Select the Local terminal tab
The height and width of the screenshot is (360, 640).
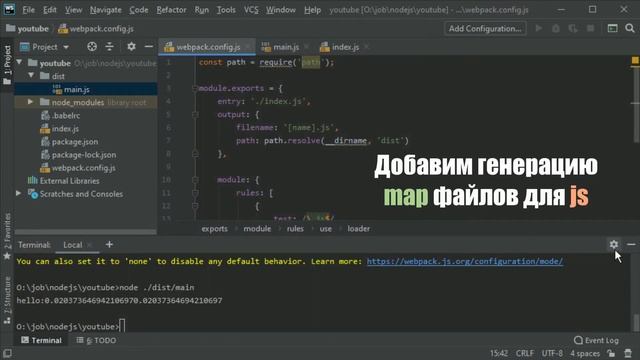coord(73,245)
